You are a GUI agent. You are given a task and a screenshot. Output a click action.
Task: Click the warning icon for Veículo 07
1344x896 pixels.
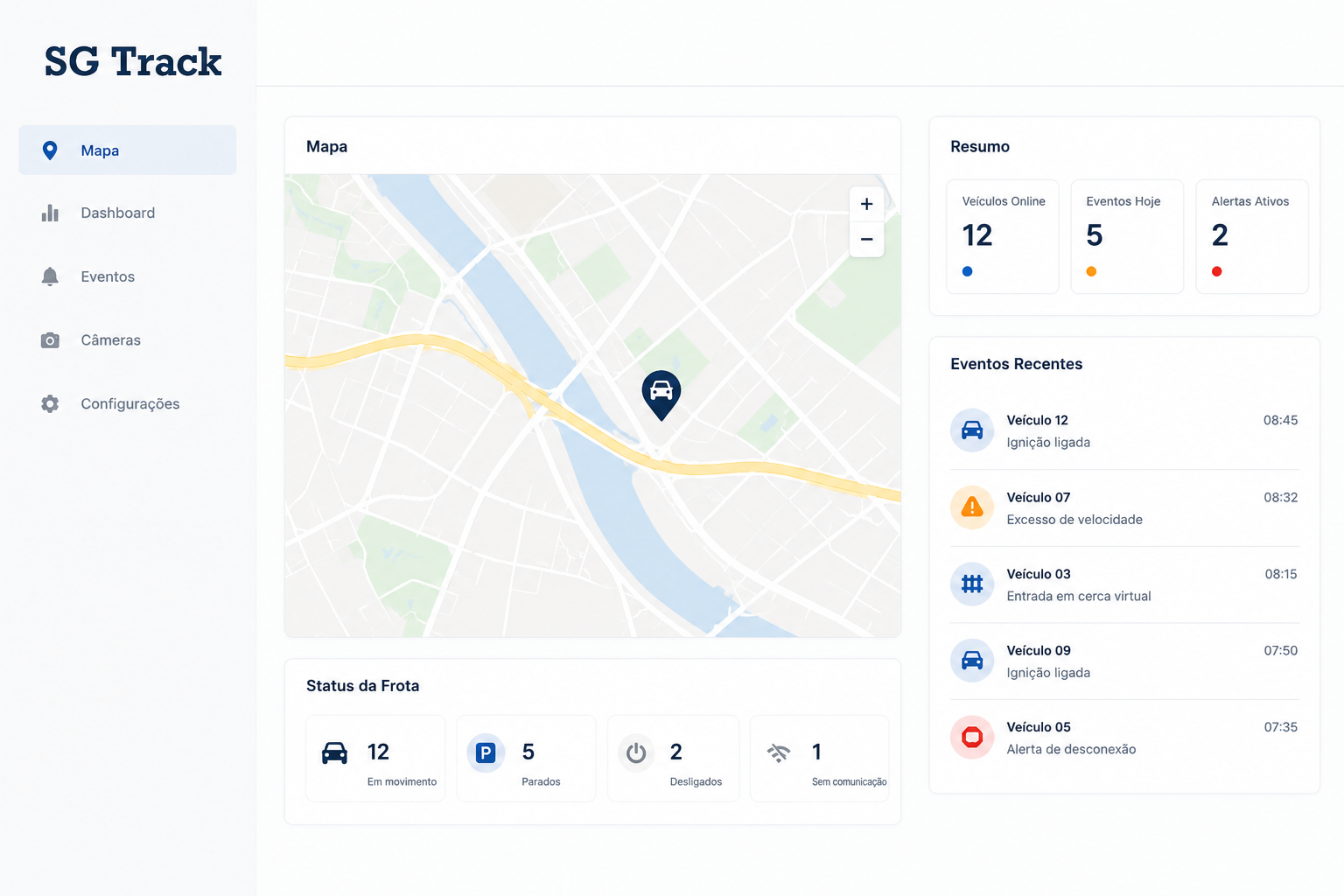pos(972,507)
